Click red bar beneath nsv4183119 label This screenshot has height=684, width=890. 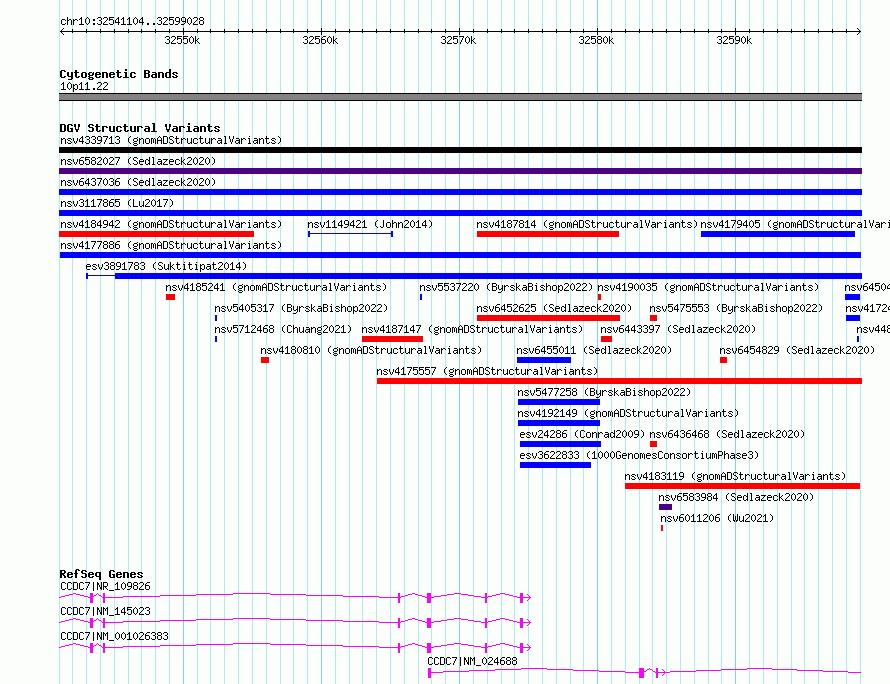(x=742, y=486)
